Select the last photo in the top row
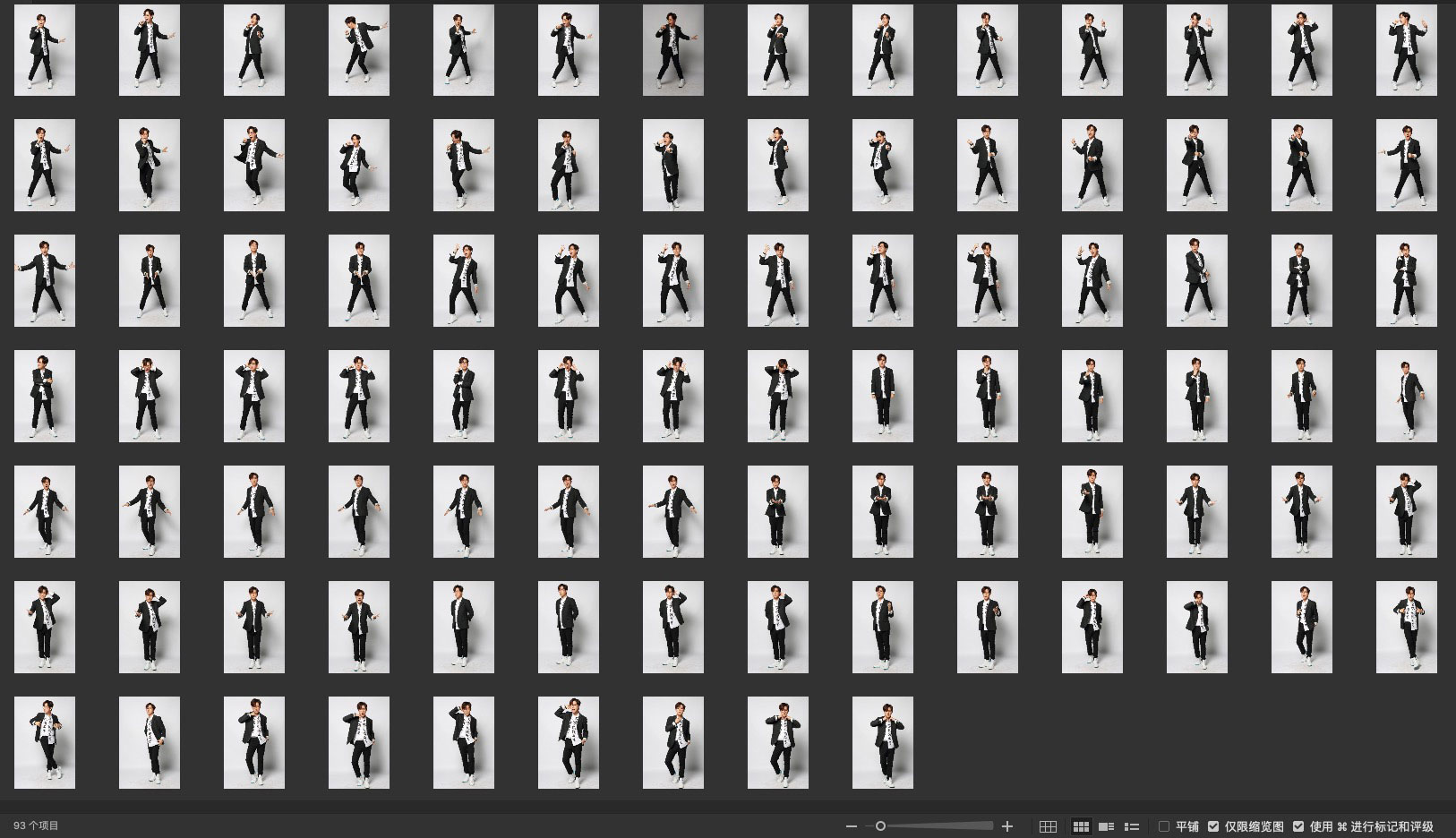 (1407, 50)
